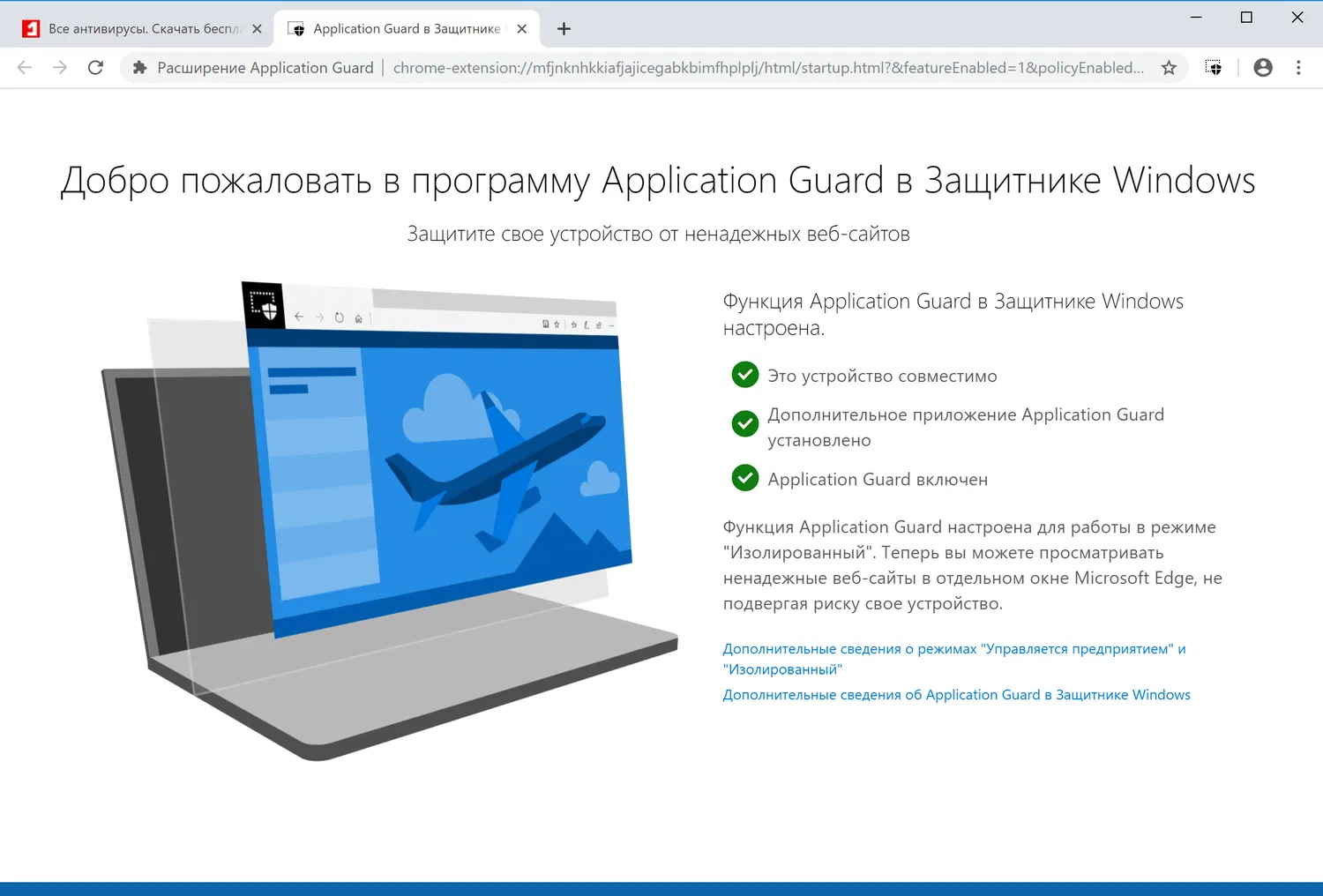1323x896 pixels.
Task: Select the 'Application Guard в Защитнике' tab
Action: (406, 27)
